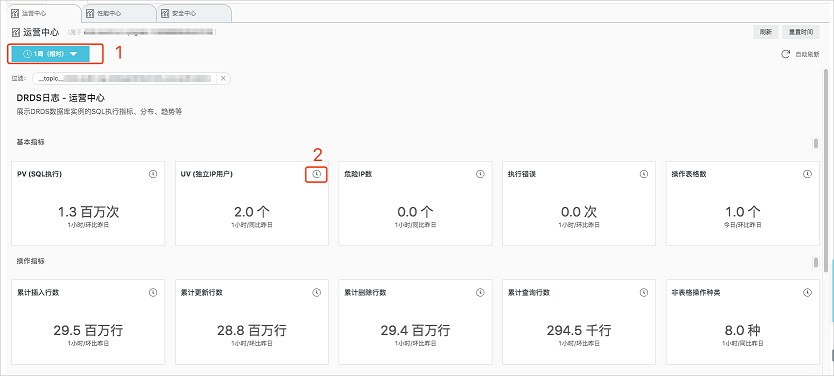Open time icon on PV (SQL执行) card
This screenshot has width=834, height=376.
click(x=153, y=174)
